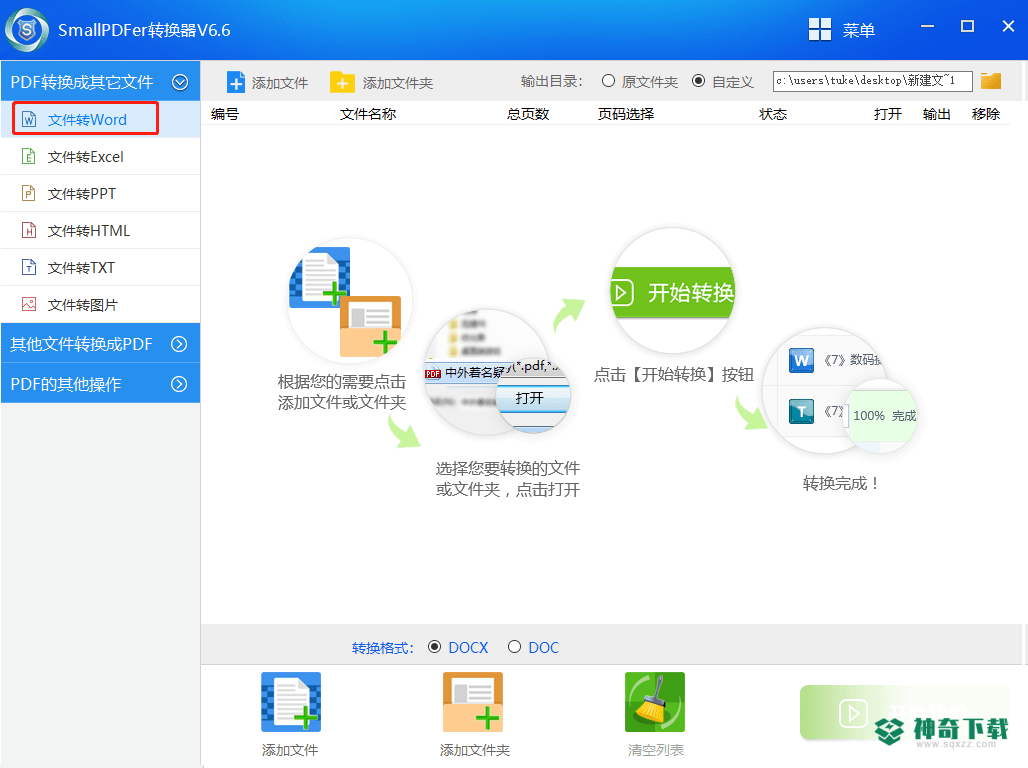The image size is (1028, 768).
Task: Click the add-file illustration in the guide
Action: pos(349,302)
